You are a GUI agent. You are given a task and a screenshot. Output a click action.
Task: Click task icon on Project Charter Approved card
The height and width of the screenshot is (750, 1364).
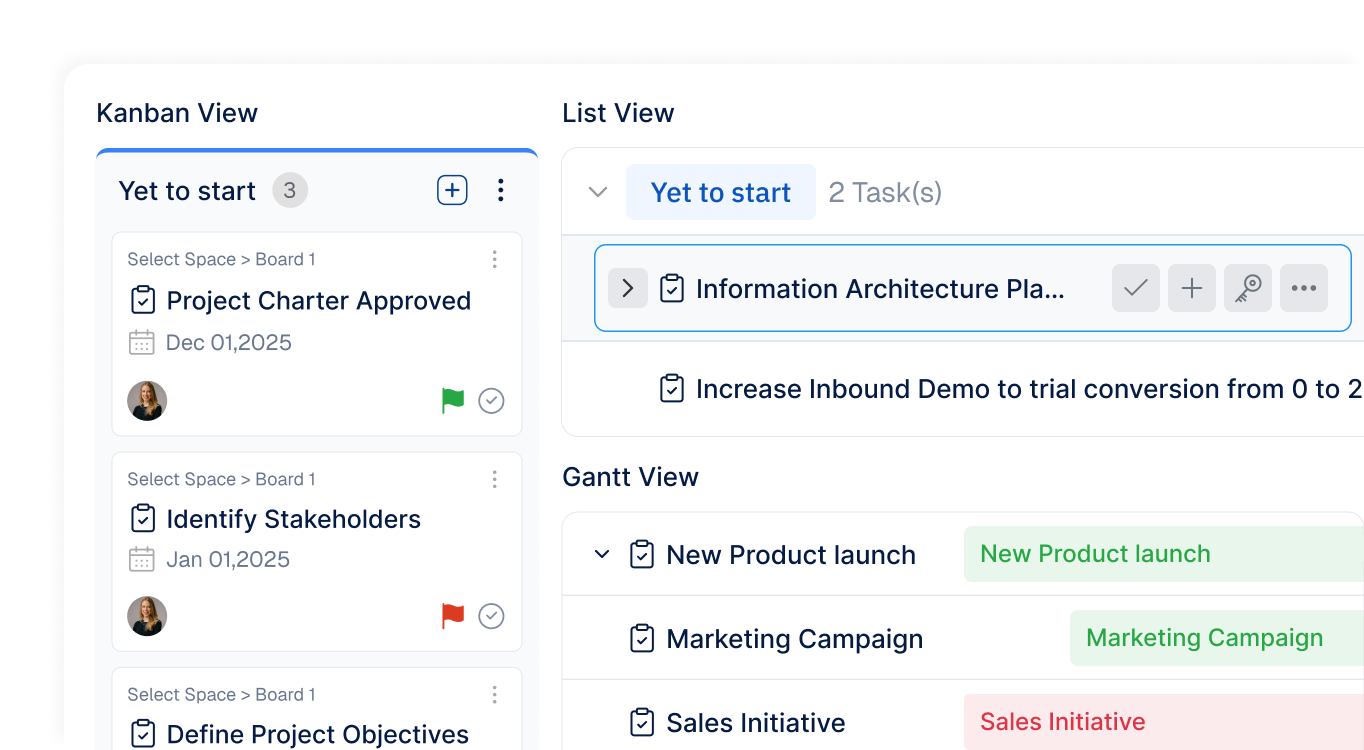pos(143,300)
